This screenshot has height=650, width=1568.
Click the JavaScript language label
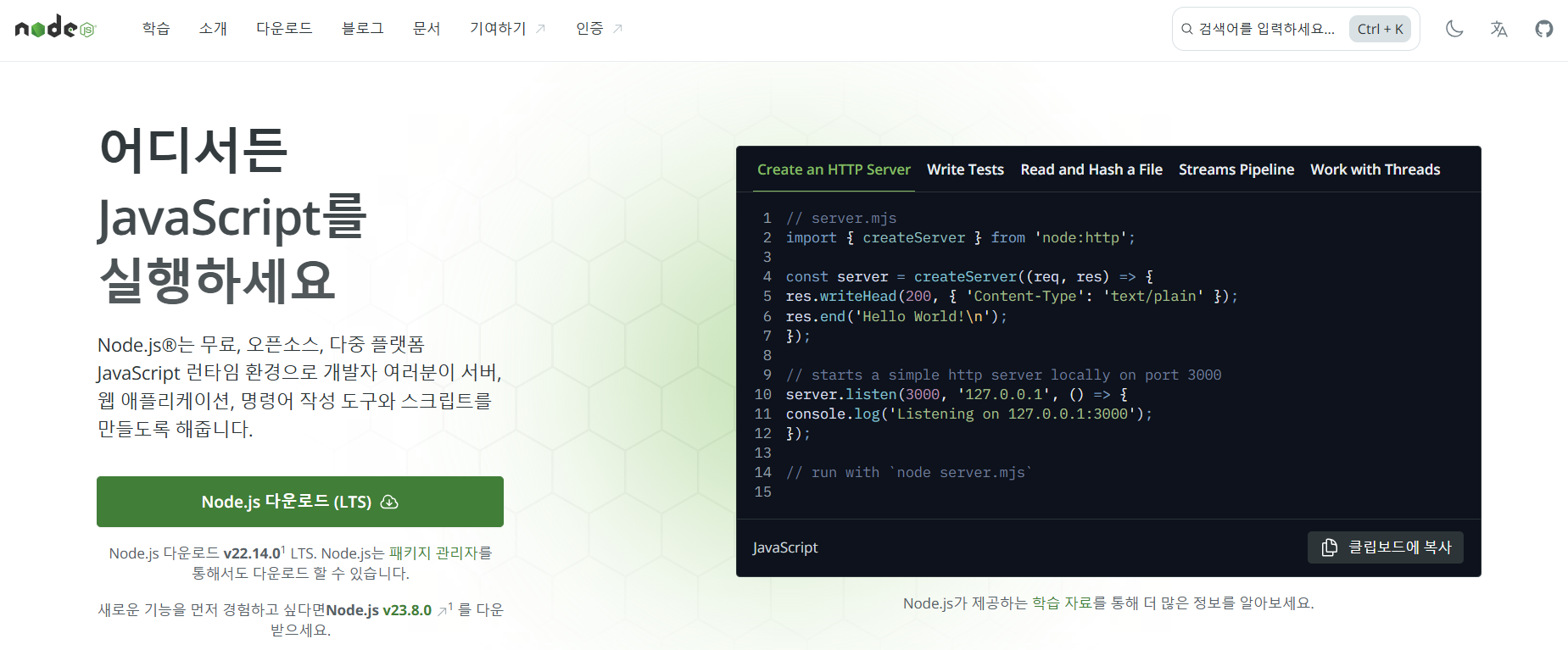tap(785, 547)
